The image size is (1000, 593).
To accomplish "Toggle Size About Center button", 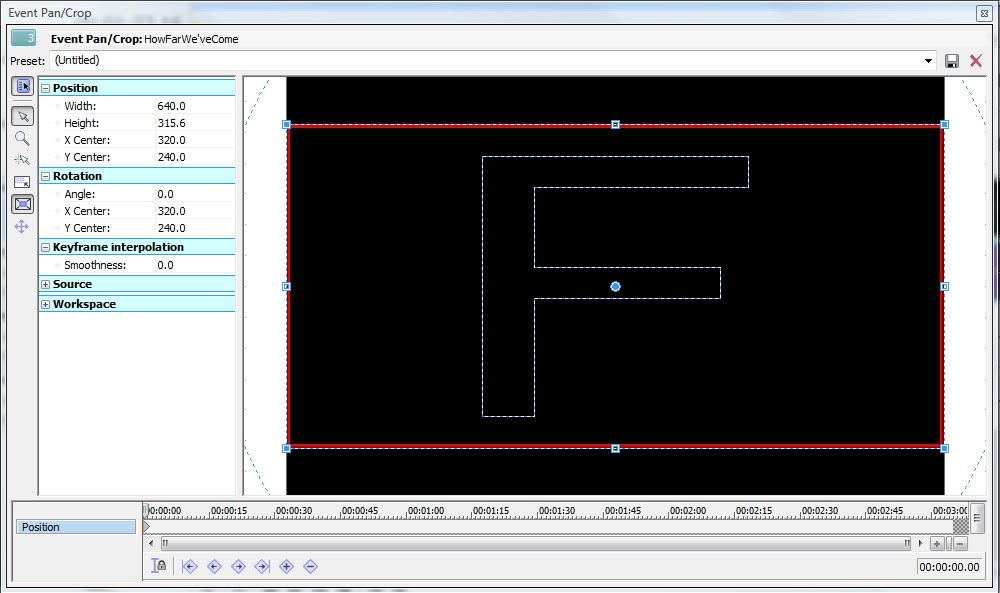I will 23,204.
